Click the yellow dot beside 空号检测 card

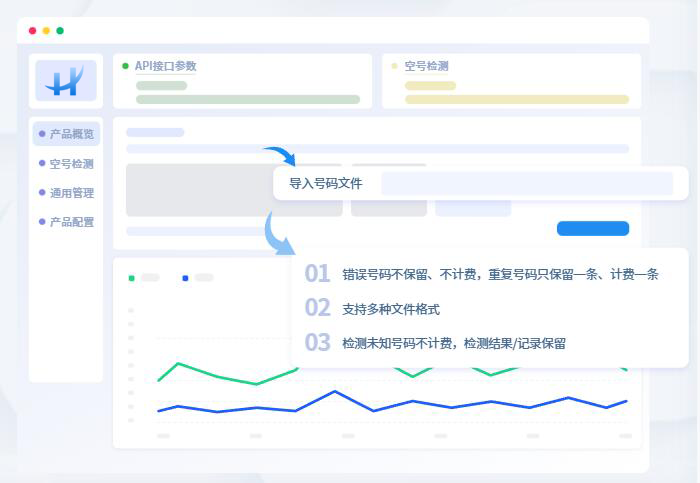pyautogui.click(x=394, y=66)
